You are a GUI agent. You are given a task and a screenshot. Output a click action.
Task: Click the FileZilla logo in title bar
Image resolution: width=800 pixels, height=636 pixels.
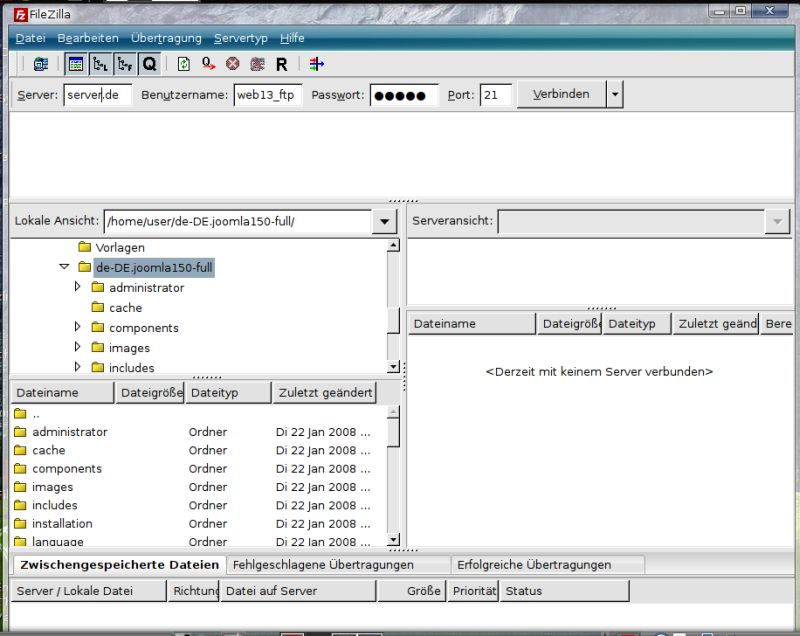tap(20, 15)
